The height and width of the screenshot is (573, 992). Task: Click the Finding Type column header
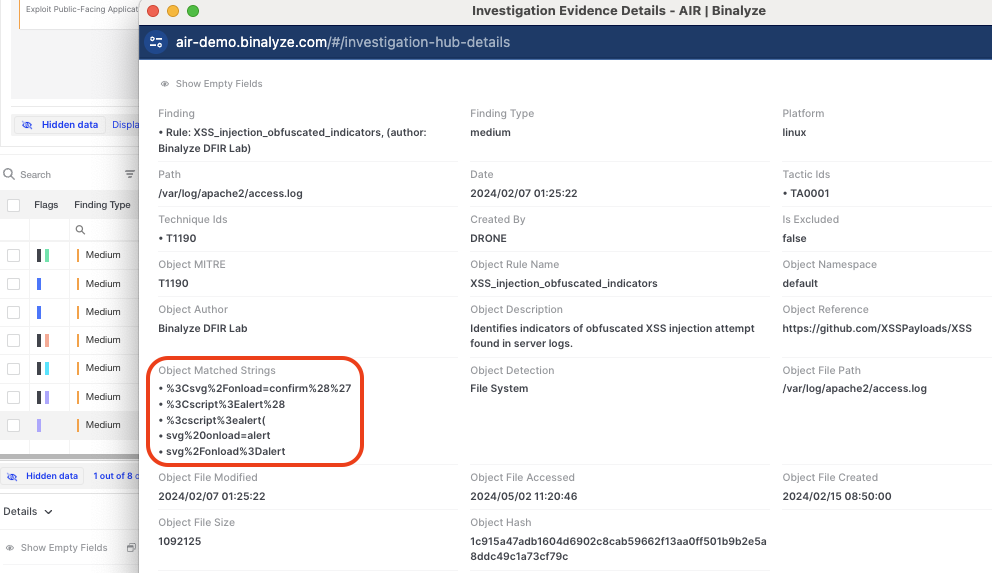pos(102,205)
